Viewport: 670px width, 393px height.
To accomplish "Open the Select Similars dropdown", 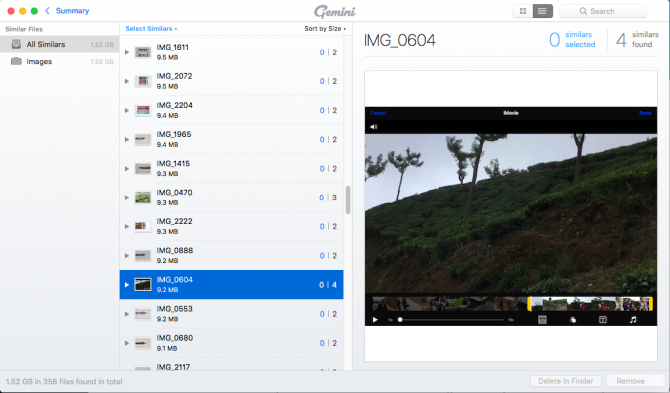I will [151, 29].
